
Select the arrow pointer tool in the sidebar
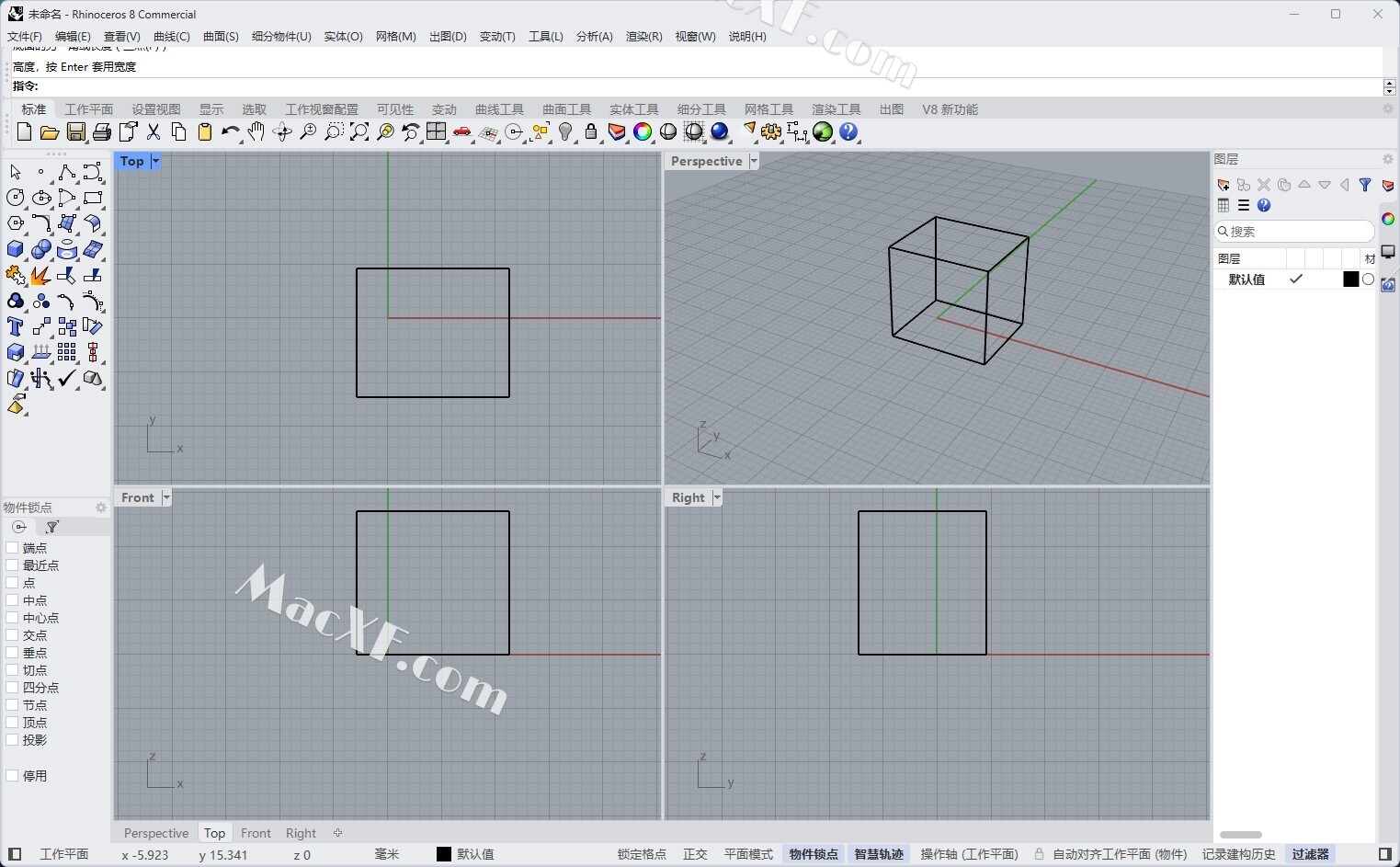coord(16,172)
